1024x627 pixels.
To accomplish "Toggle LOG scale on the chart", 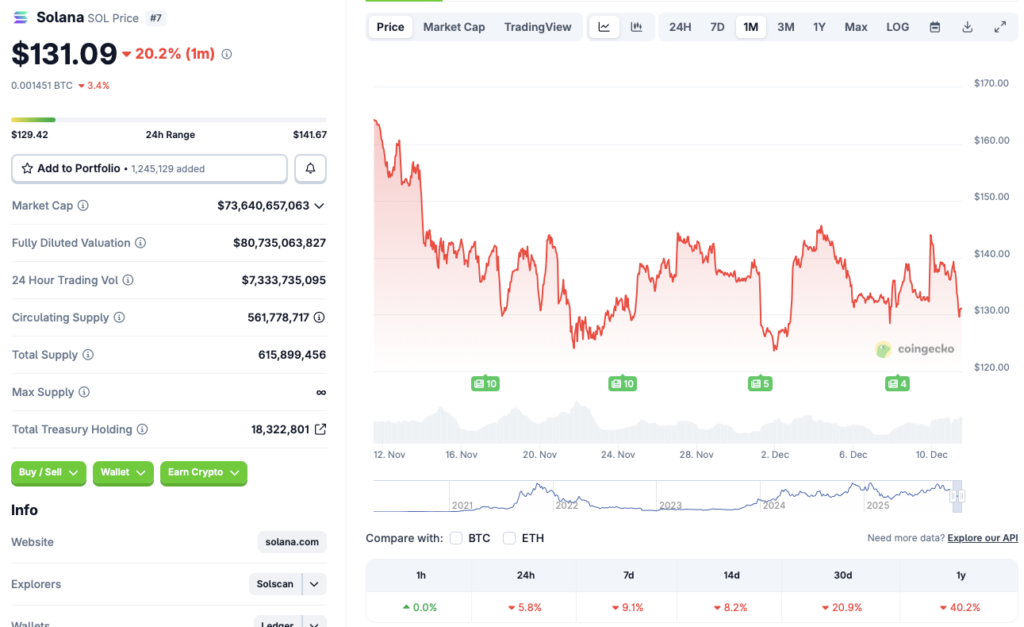I will pos(897,27).
